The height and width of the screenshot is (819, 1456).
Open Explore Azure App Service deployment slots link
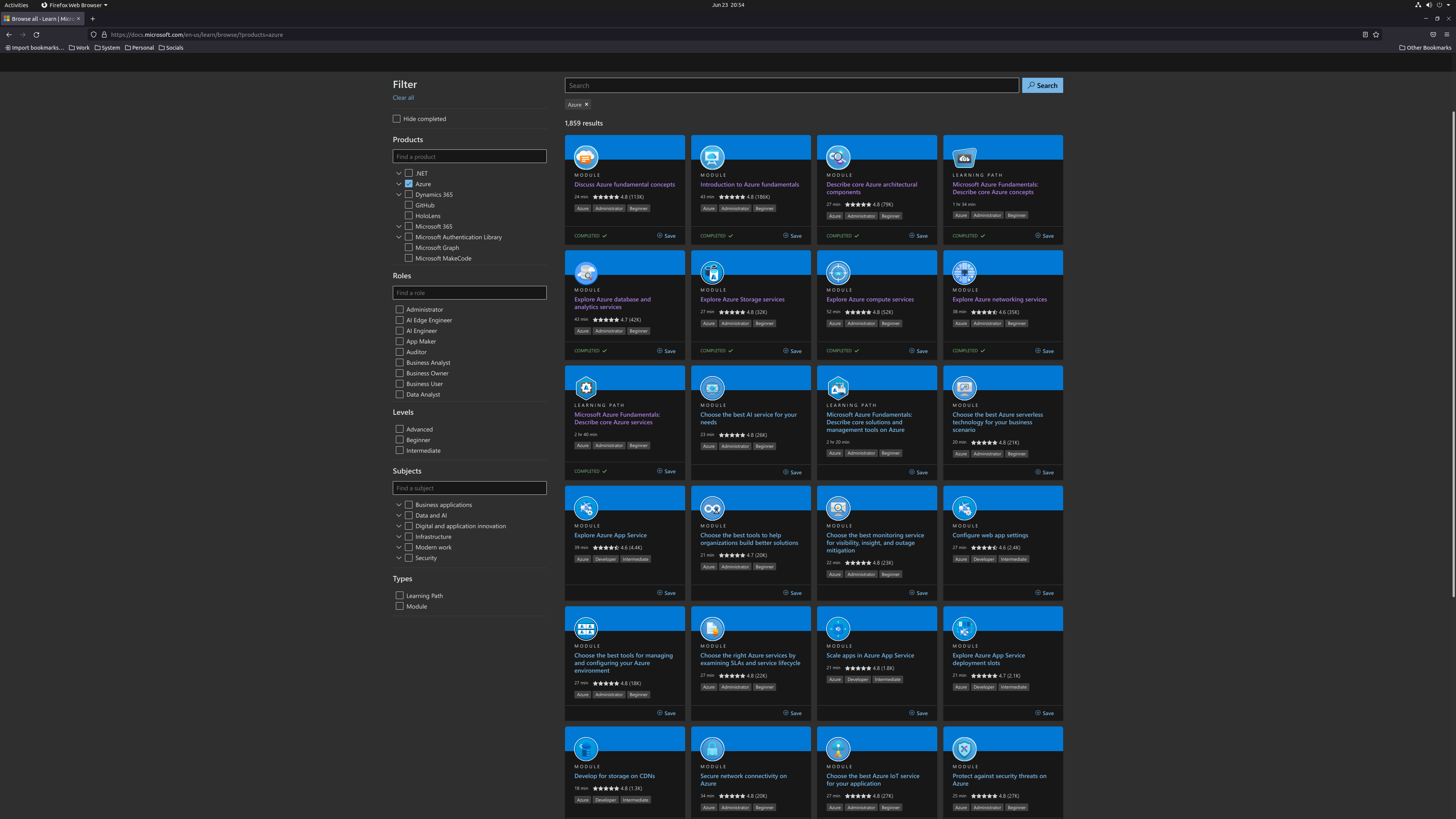[988, 659]
